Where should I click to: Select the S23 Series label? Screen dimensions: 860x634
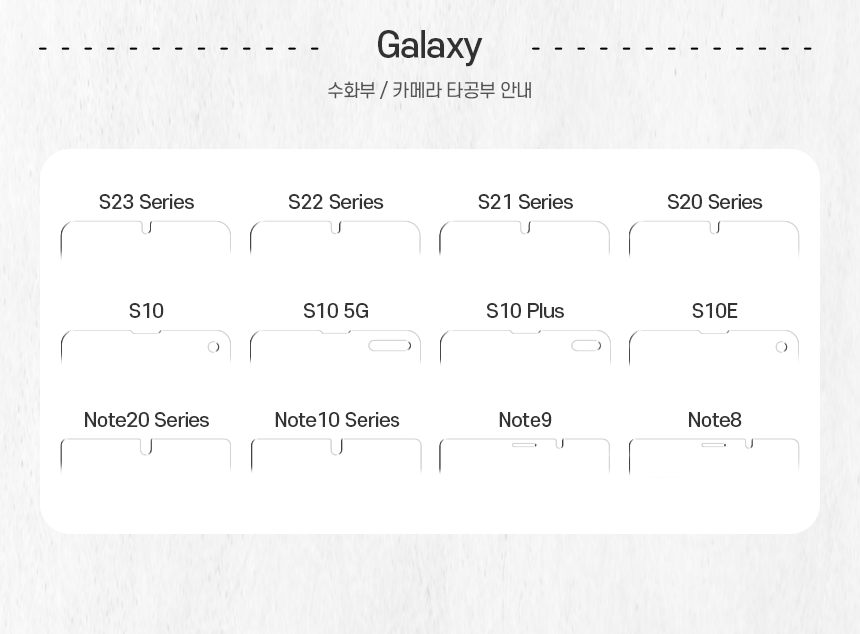146,202
